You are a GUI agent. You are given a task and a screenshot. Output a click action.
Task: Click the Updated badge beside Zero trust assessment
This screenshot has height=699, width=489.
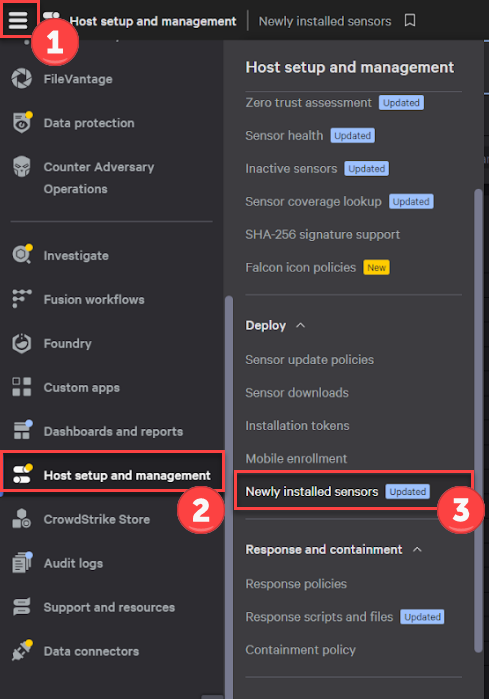(x=401, y=103)
